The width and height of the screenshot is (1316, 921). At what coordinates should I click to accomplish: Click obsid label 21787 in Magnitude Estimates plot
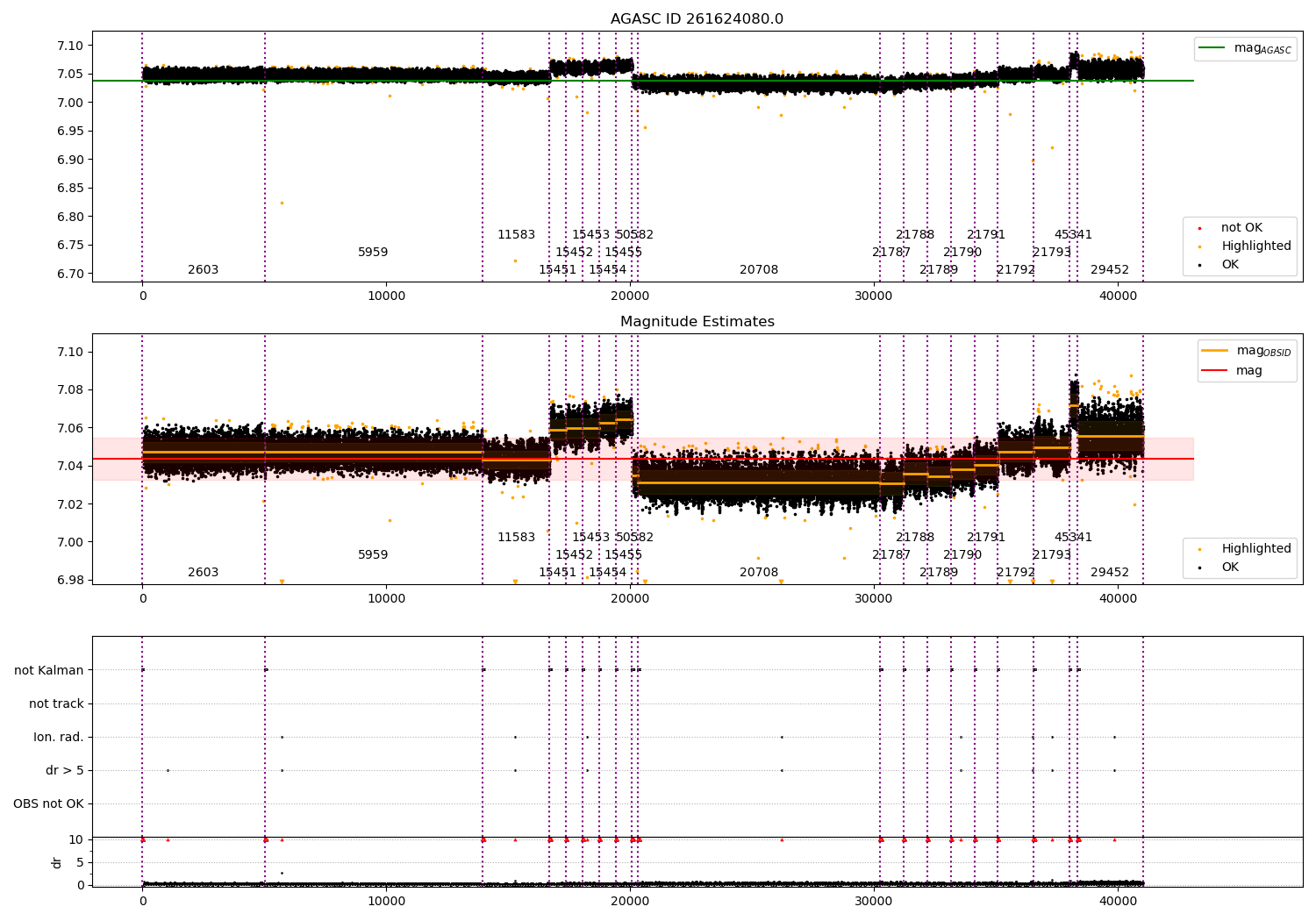point(891,555)
